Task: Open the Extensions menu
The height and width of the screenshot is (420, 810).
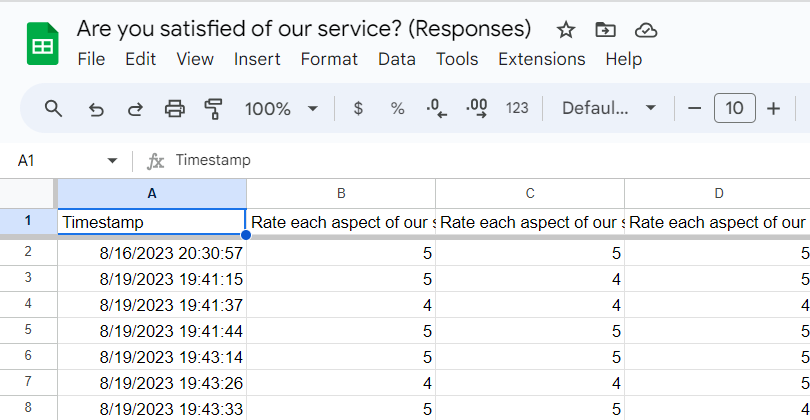Action: [541, 59]
